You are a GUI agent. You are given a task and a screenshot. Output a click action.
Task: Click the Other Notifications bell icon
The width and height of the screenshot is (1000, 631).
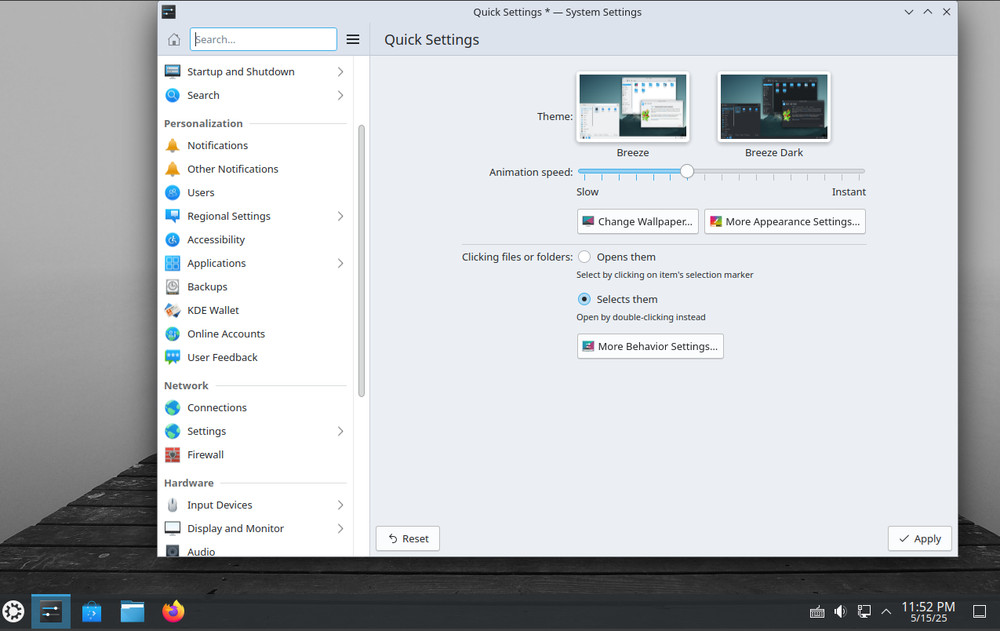coord(172,169)
